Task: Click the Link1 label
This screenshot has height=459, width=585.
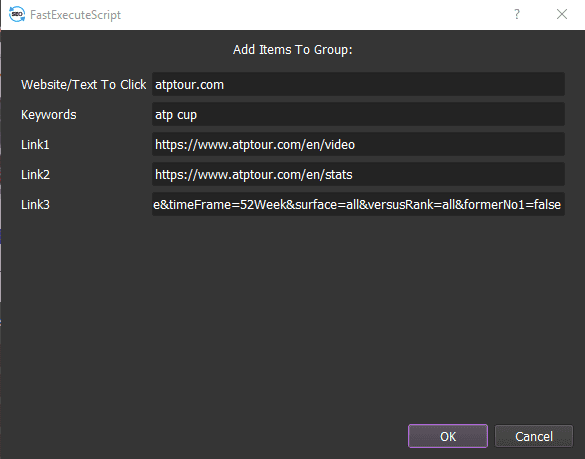Action: pyautogui.click(x=35, y=144)
